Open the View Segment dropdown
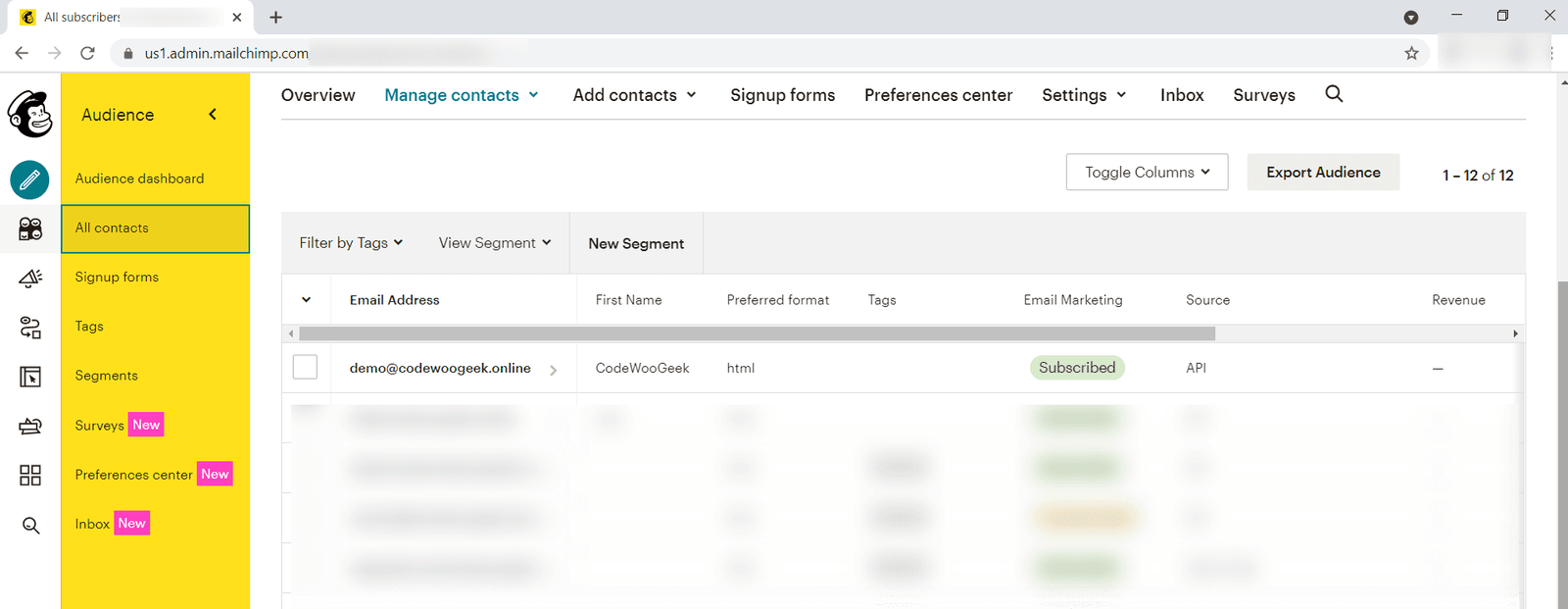 pyautogui.click(x=495, y=243)
